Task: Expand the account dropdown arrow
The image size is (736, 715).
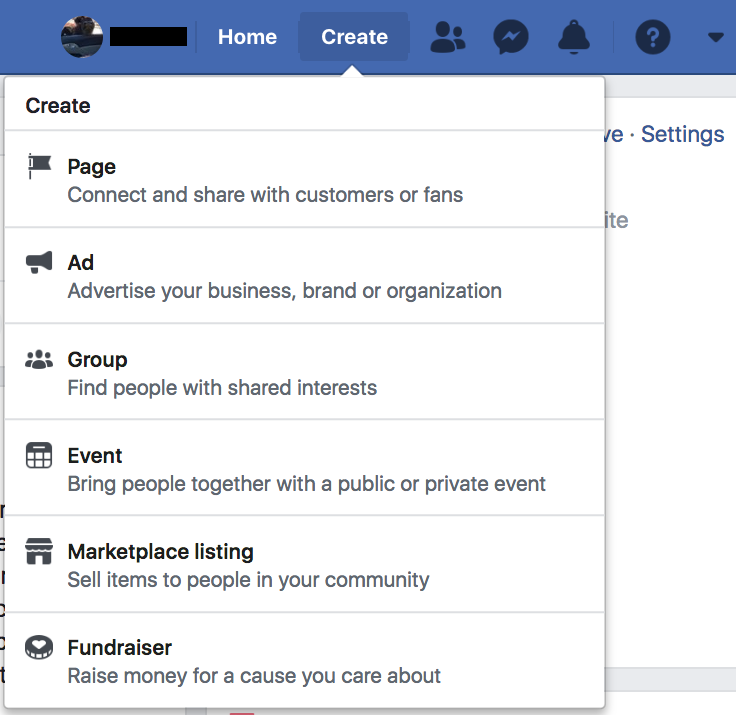Action: pos(715,38)
